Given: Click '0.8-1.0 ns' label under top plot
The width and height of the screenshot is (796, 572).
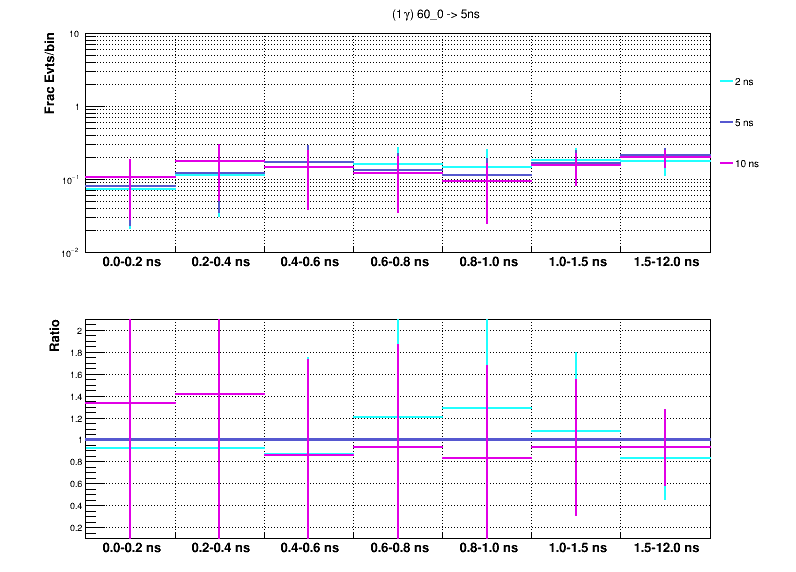Looking at the screenshot, I should tap(487, 263).
